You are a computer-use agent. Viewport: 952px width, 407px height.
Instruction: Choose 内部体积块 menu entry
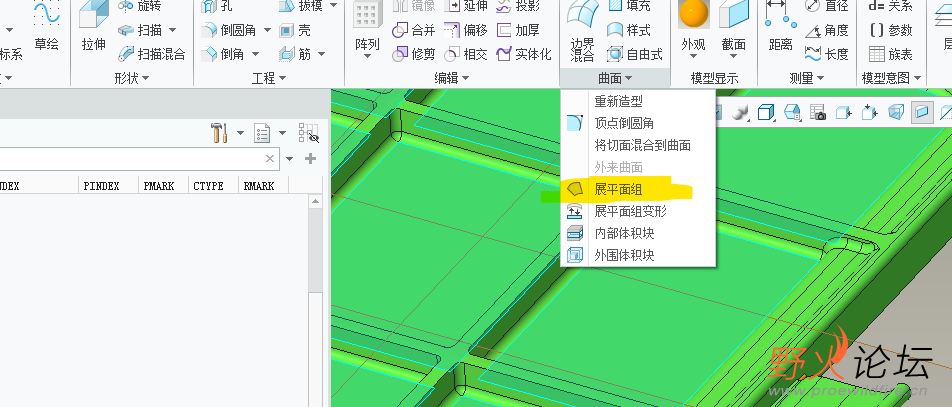[638, 233]
